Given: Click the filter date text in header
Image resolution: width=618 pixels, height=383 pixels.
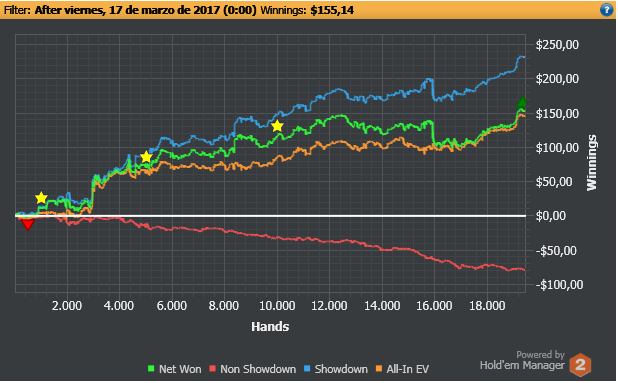Looking at the screenshot, I should pyautogui.click(x=145, y=10).
